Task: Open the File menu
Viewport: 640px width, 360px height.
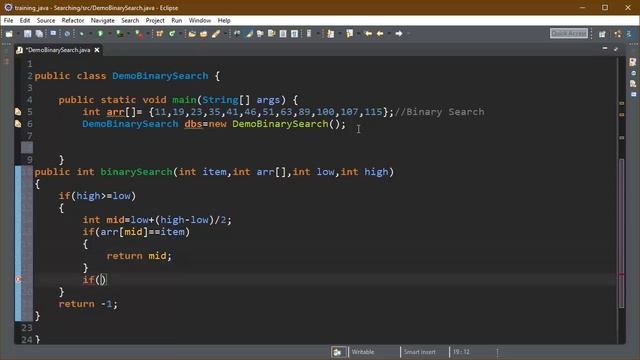Action: (8, 20)
